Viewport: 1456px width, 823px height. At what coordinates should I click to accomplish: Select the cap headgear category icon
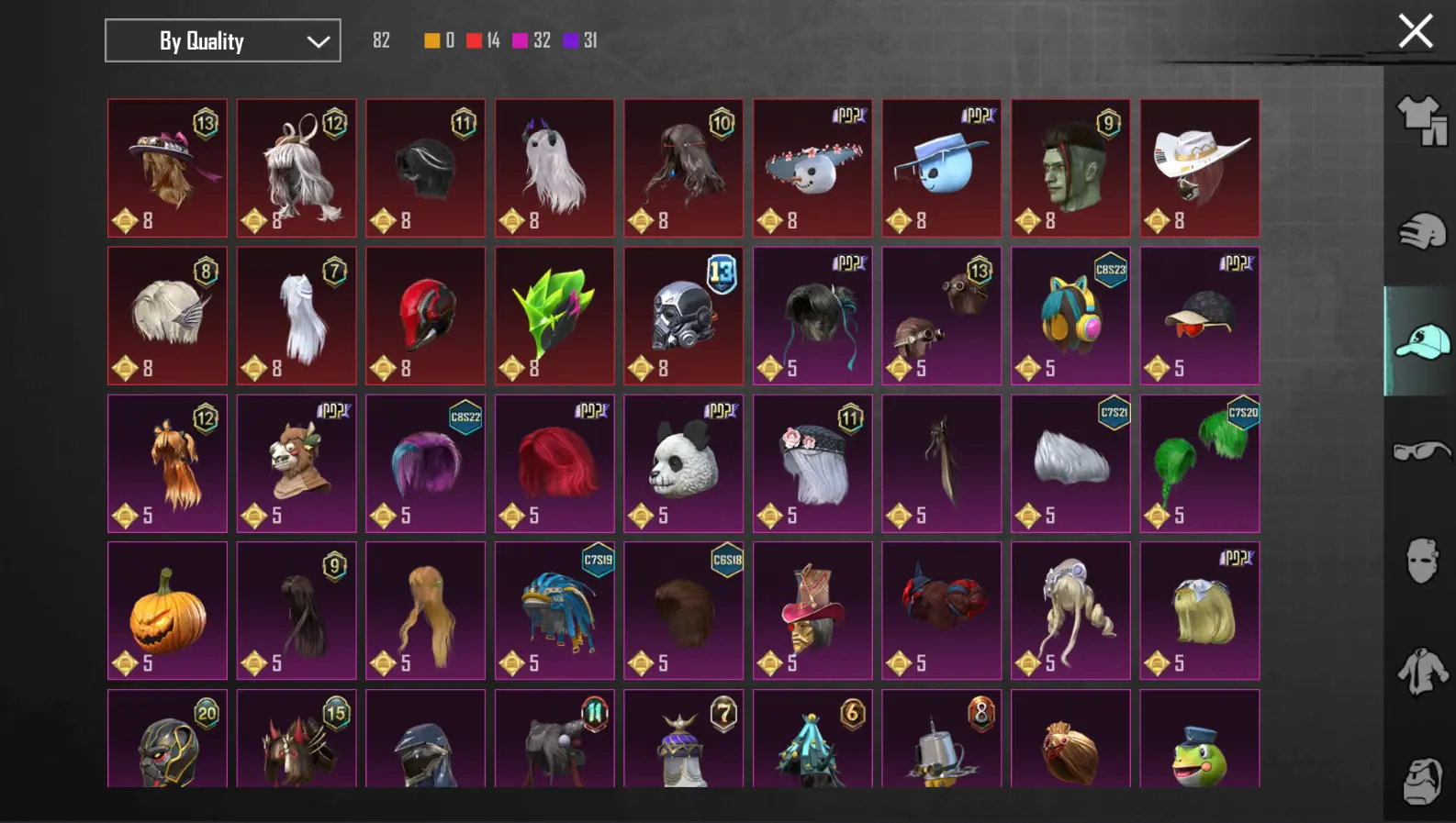[1421, 341]
